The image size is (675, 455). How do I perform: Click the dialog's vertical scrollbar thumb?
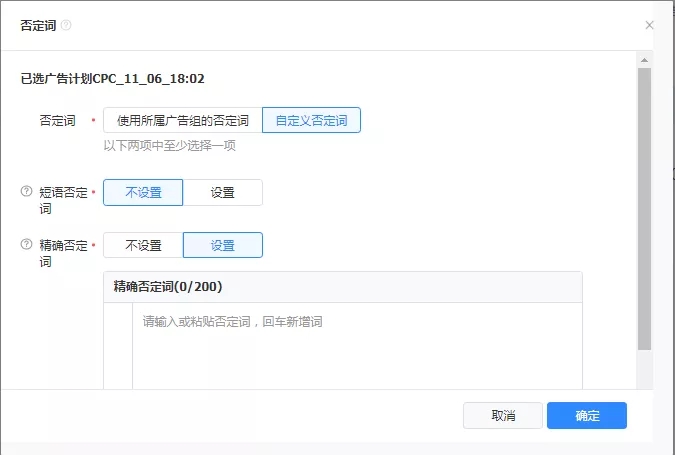point(645,200)
